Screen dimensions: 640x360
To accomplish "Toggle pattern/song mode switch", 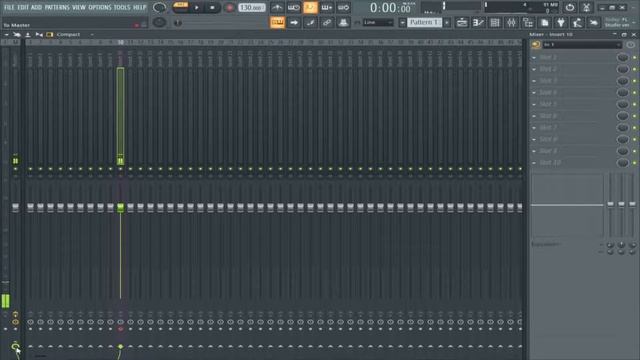I will [x=180, y=7].
